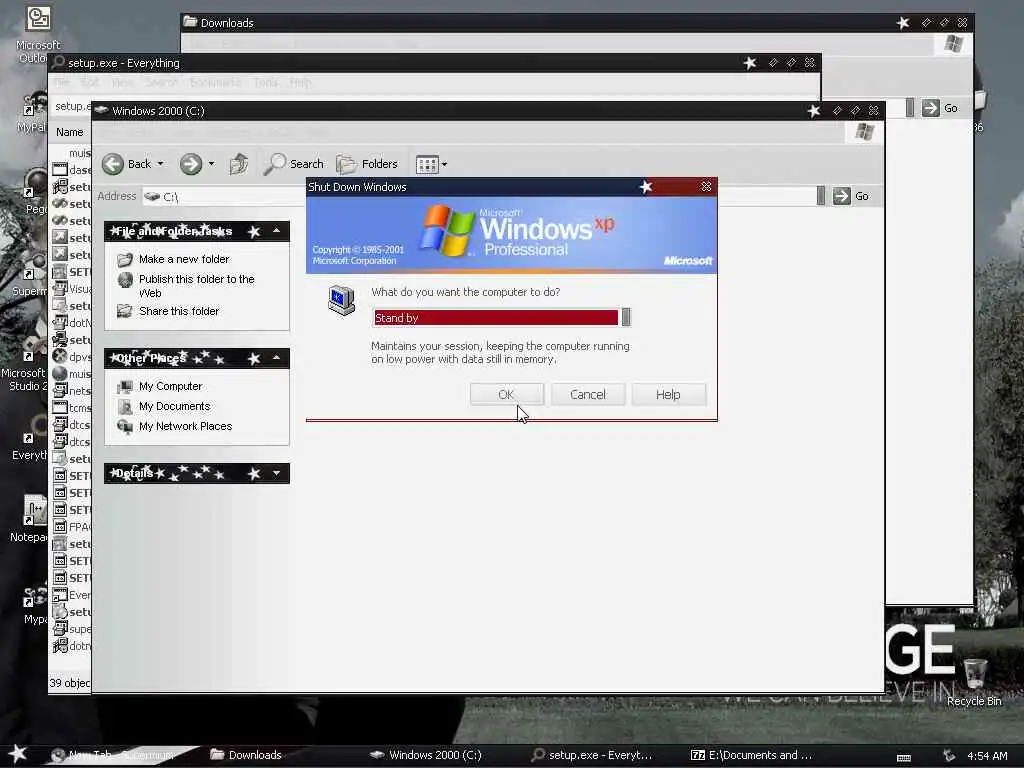Click the 4:54 AM clock in the tray

987,756
